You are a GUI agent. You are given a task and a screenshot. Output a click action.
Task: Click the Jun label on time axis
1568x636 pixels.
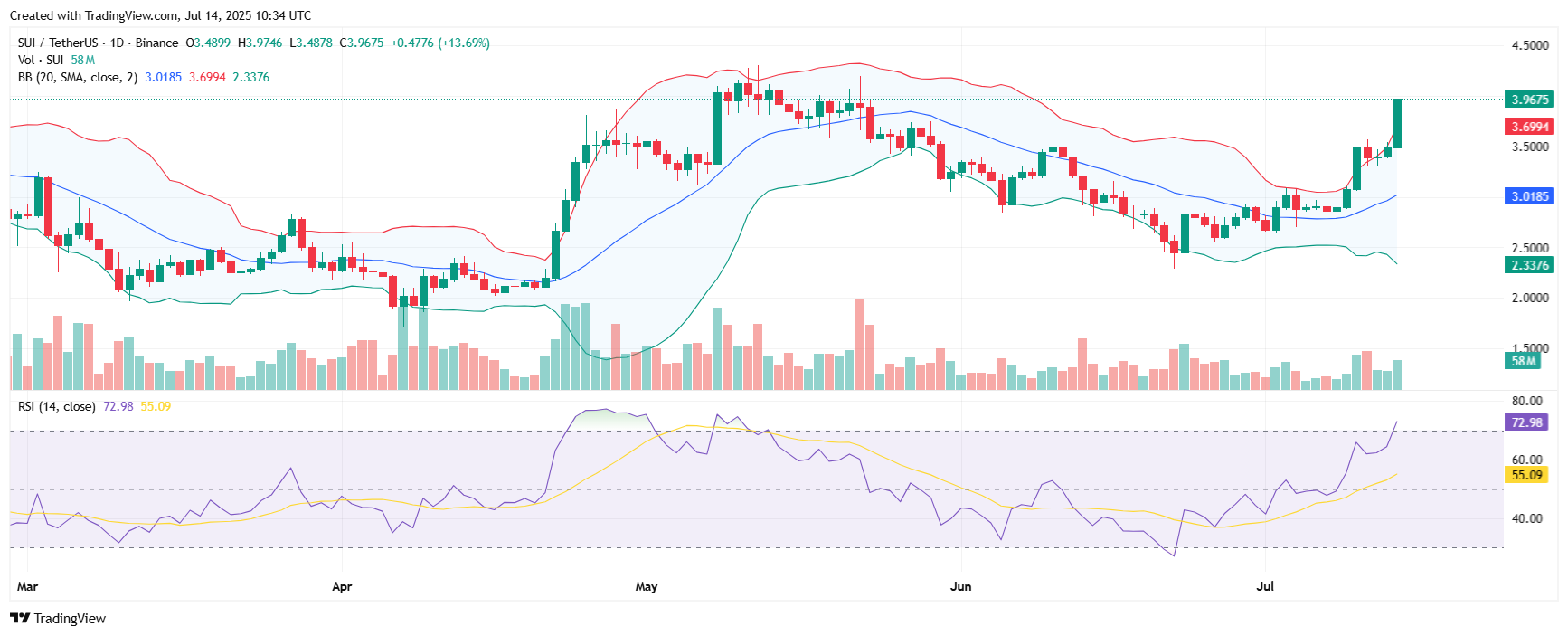tap(960, 586)
